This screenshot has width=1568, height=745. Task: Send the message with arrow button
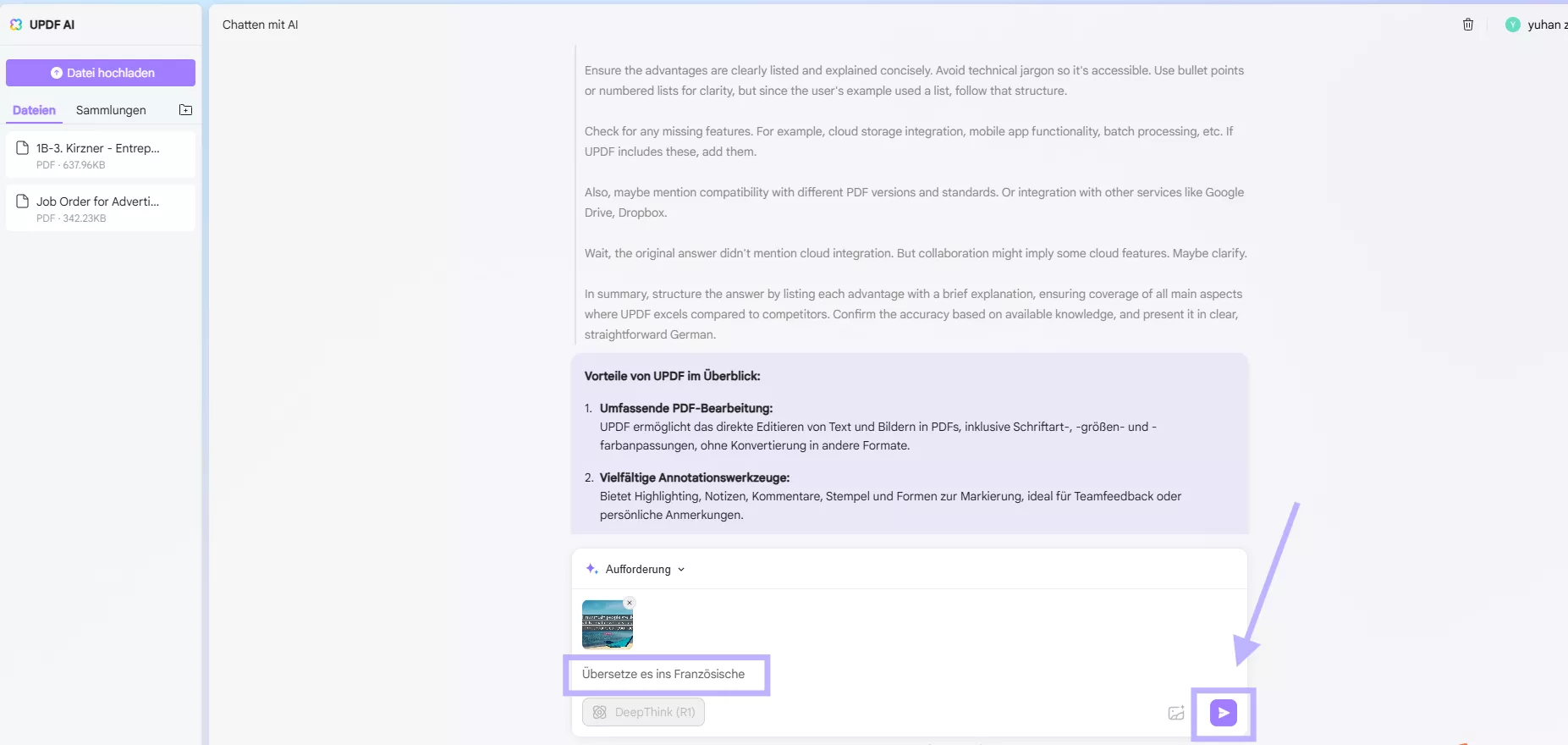[x=1224, y=713]
